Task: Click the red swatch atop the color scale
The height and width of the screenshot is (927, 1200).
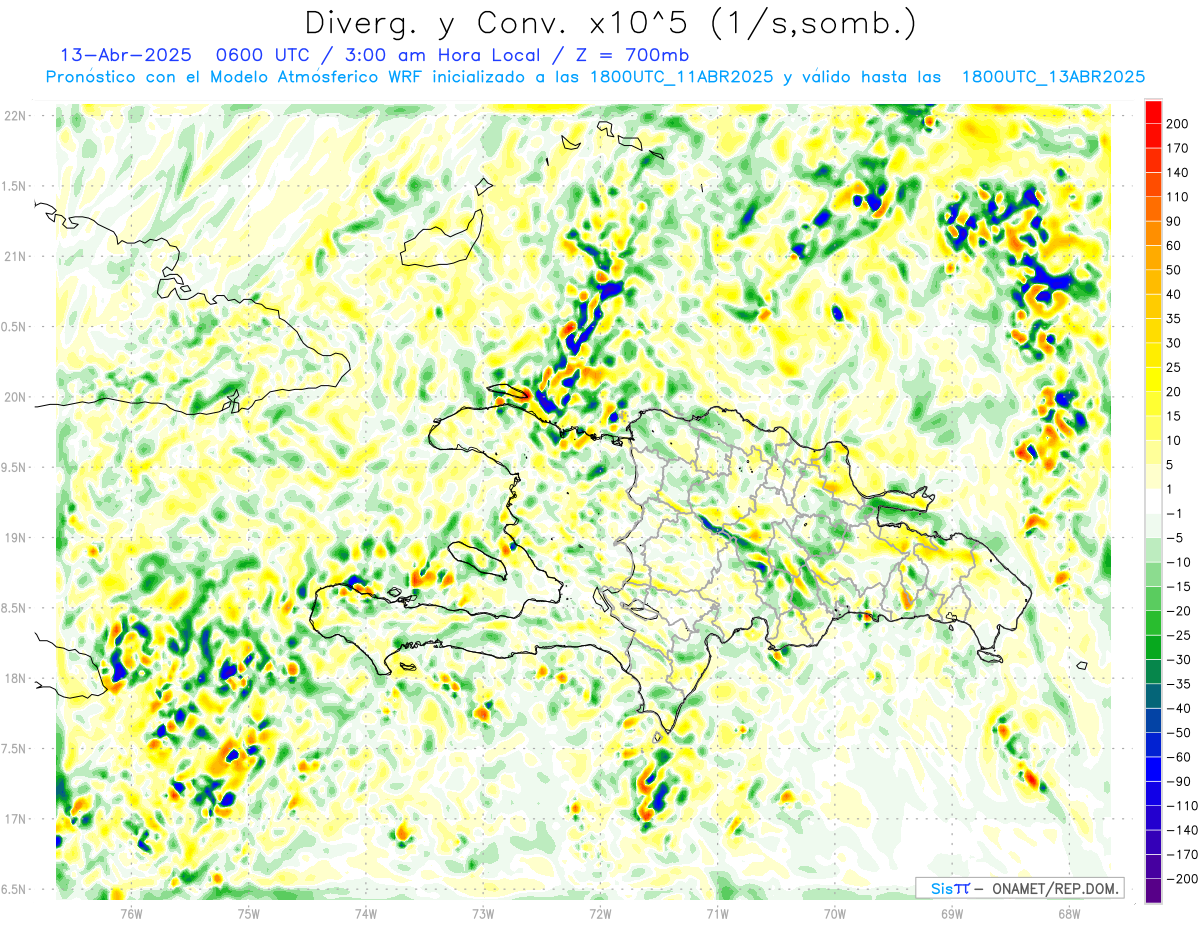Action: [x=1153, y=111]
